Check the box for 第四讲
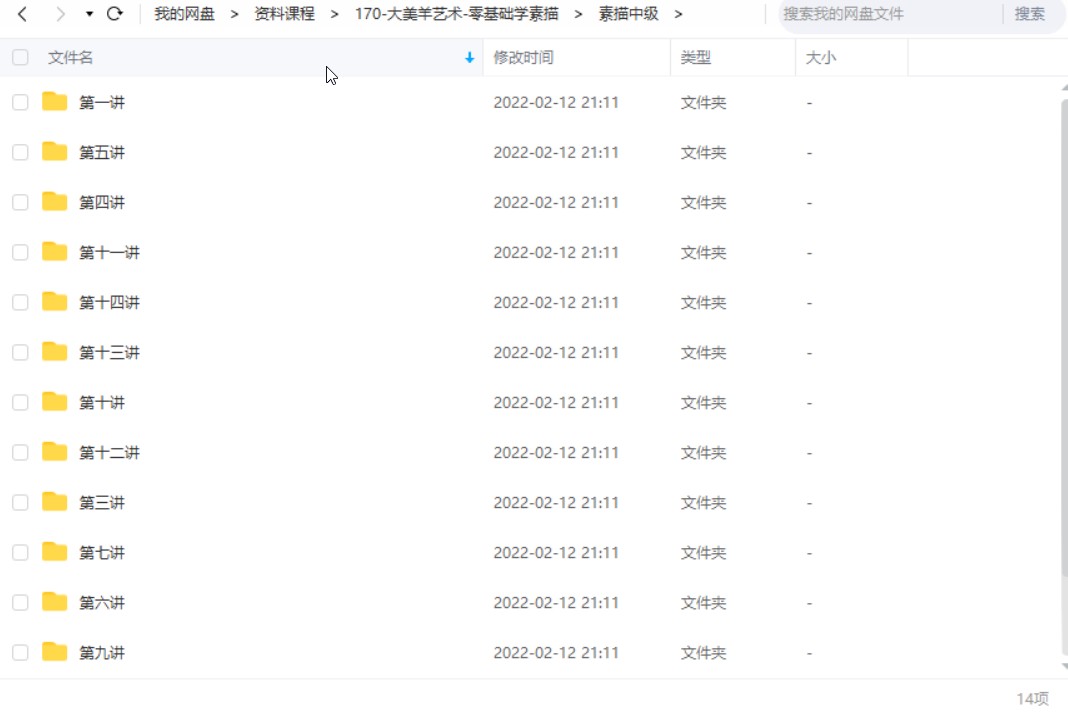1068x719 pixels. [x=20, y=202]
